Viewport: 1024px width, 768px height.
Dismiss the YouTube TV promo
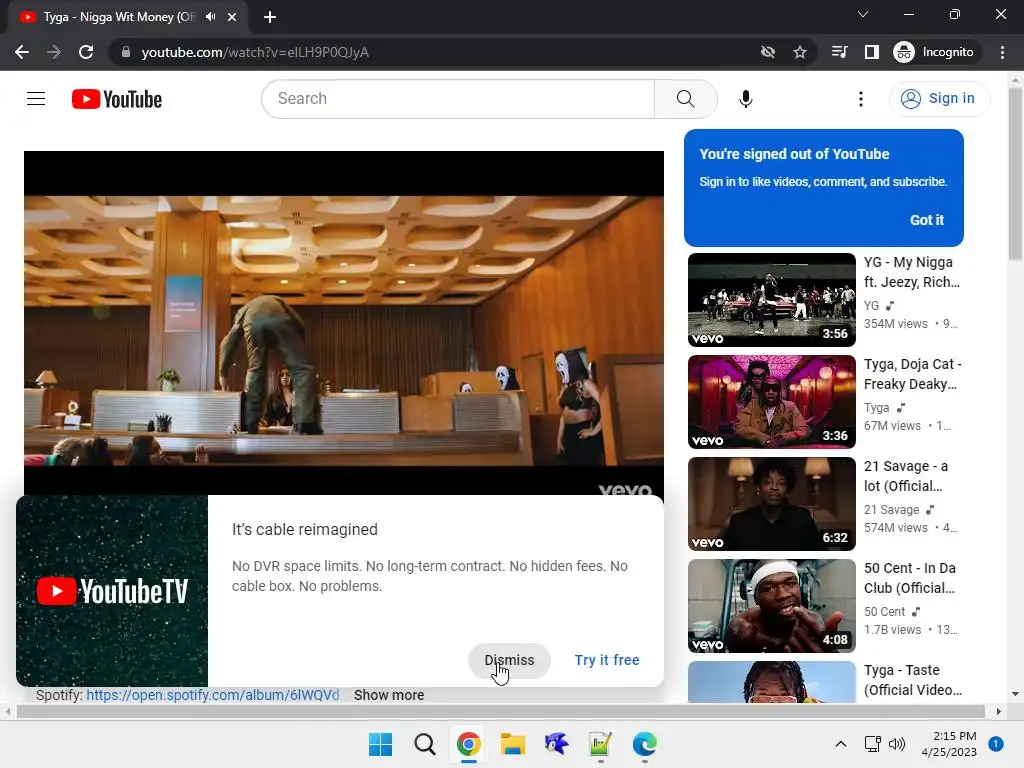coord(509,660)
